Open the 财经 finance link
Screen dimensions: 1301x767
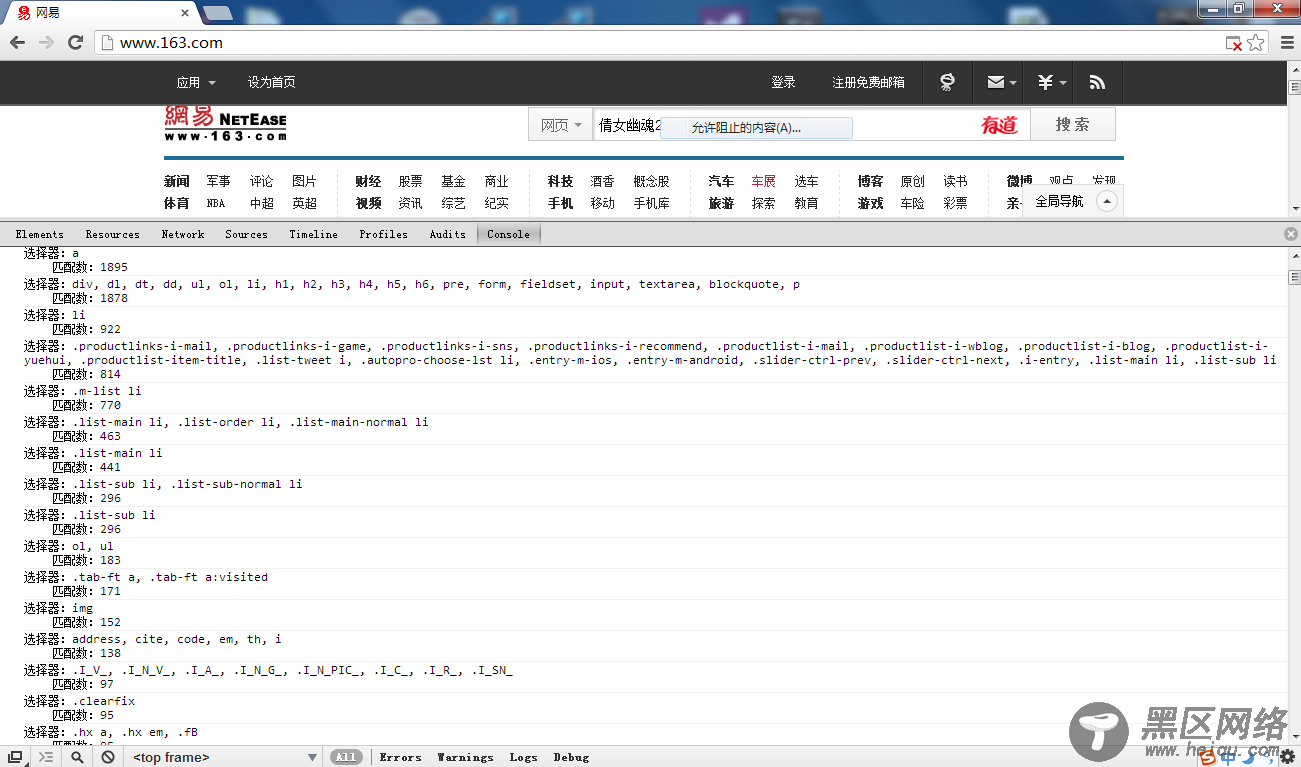tap(368, 181)
